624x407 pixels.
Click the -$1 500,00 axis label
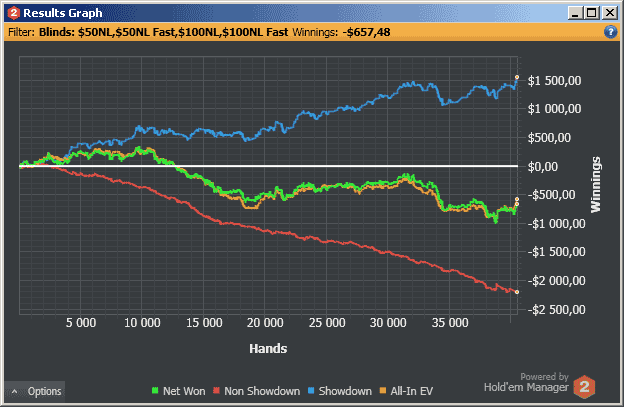pyautogui.click(x=556, y=252)
